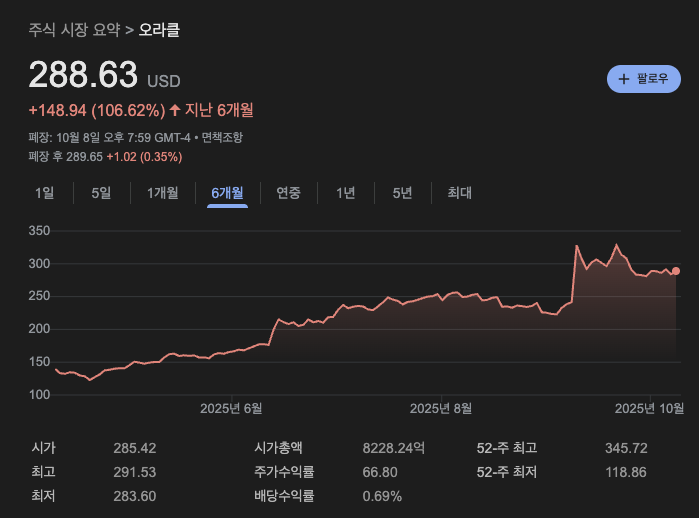699x518 pixels.
Task: Switch the chart to 연중
Action: [289, 193]
